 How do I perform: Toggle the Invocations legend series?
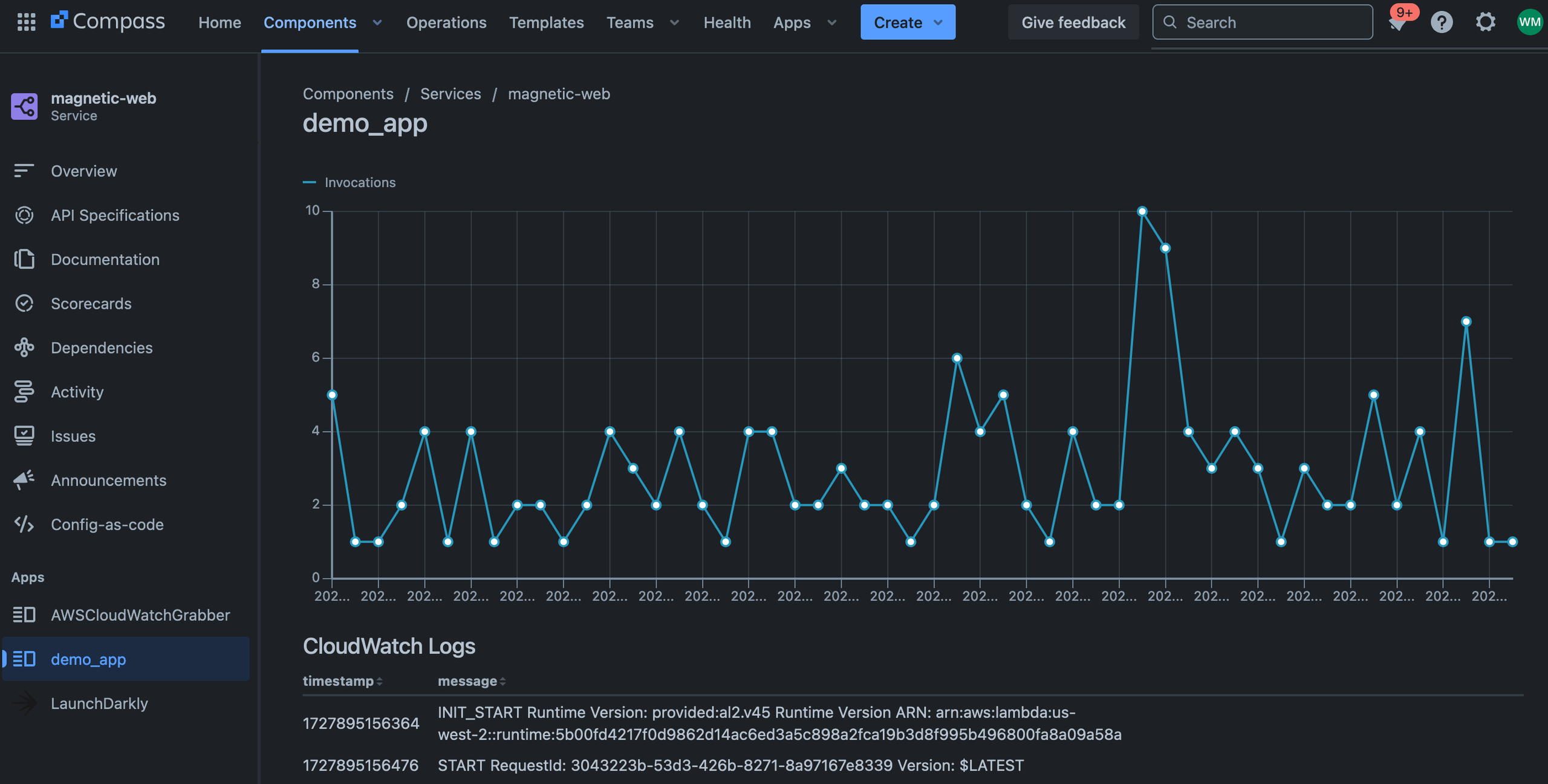tap(350, 183)
